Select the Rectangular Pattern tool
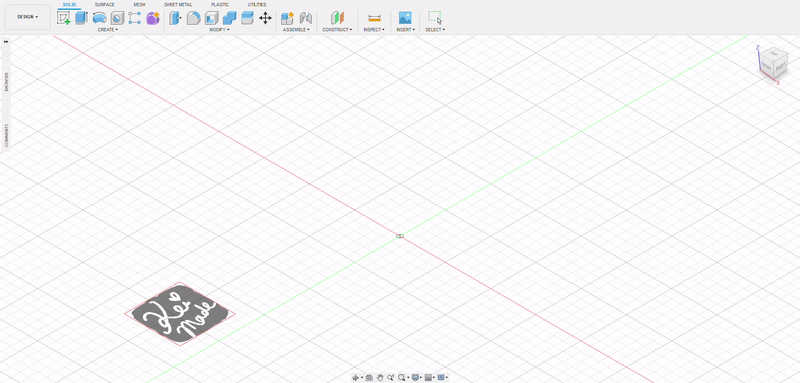 135,18
